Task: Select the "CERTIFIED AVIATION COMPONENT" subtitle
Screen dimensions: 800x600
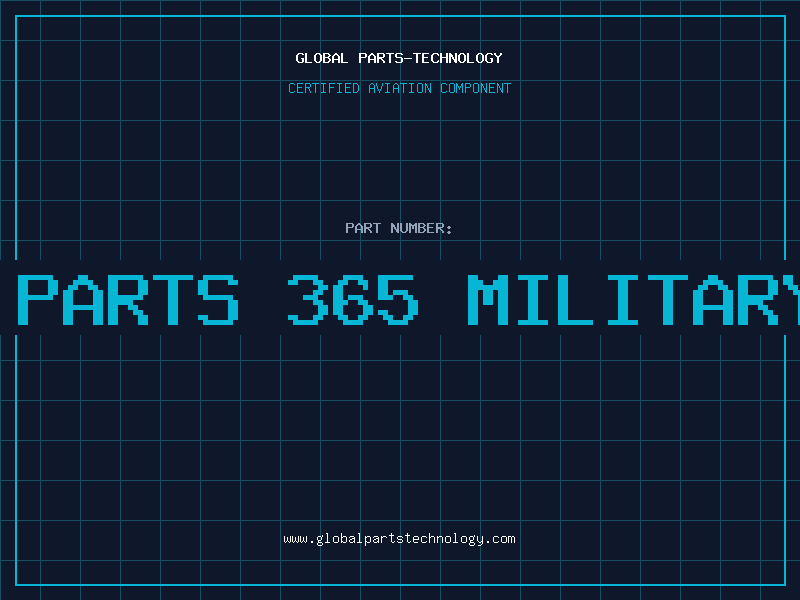Action: 399,88
